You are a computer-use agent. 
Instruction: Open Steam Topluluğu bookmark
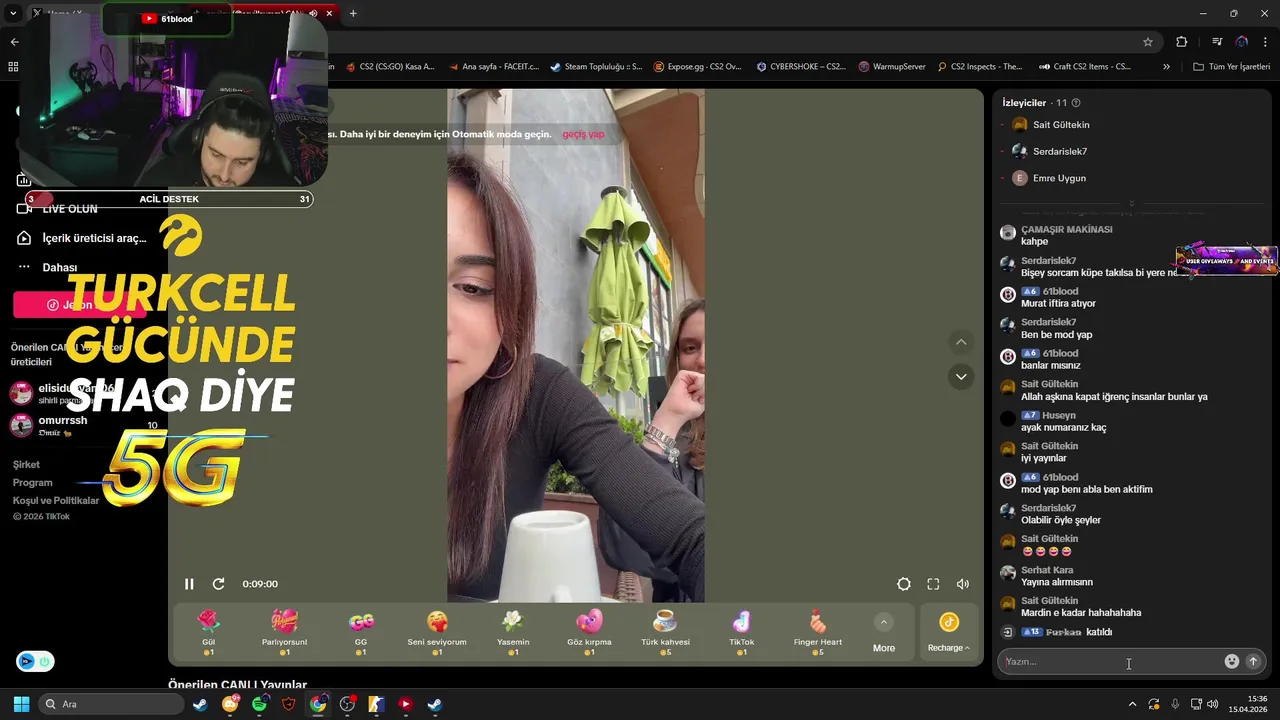pyautogui.click(x=596, y=67)
